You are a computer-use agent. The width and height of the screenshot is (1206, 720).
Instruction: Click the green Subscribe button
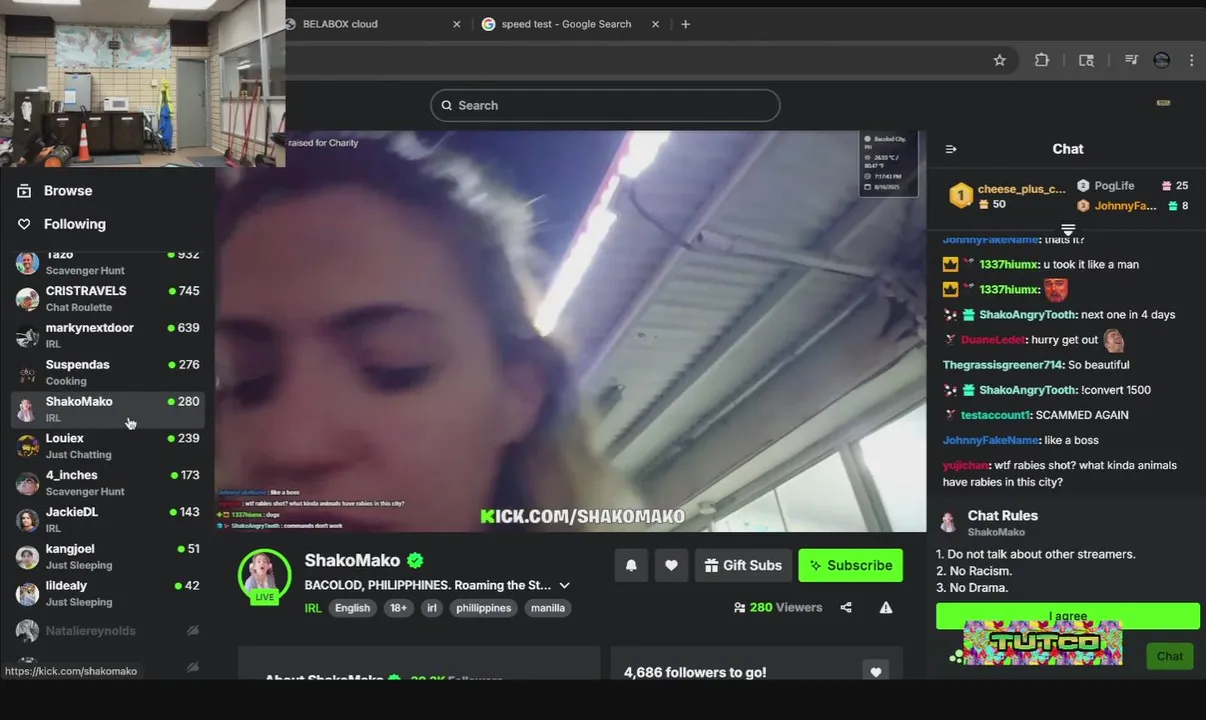pyautogui.click(x=851, y=565)
